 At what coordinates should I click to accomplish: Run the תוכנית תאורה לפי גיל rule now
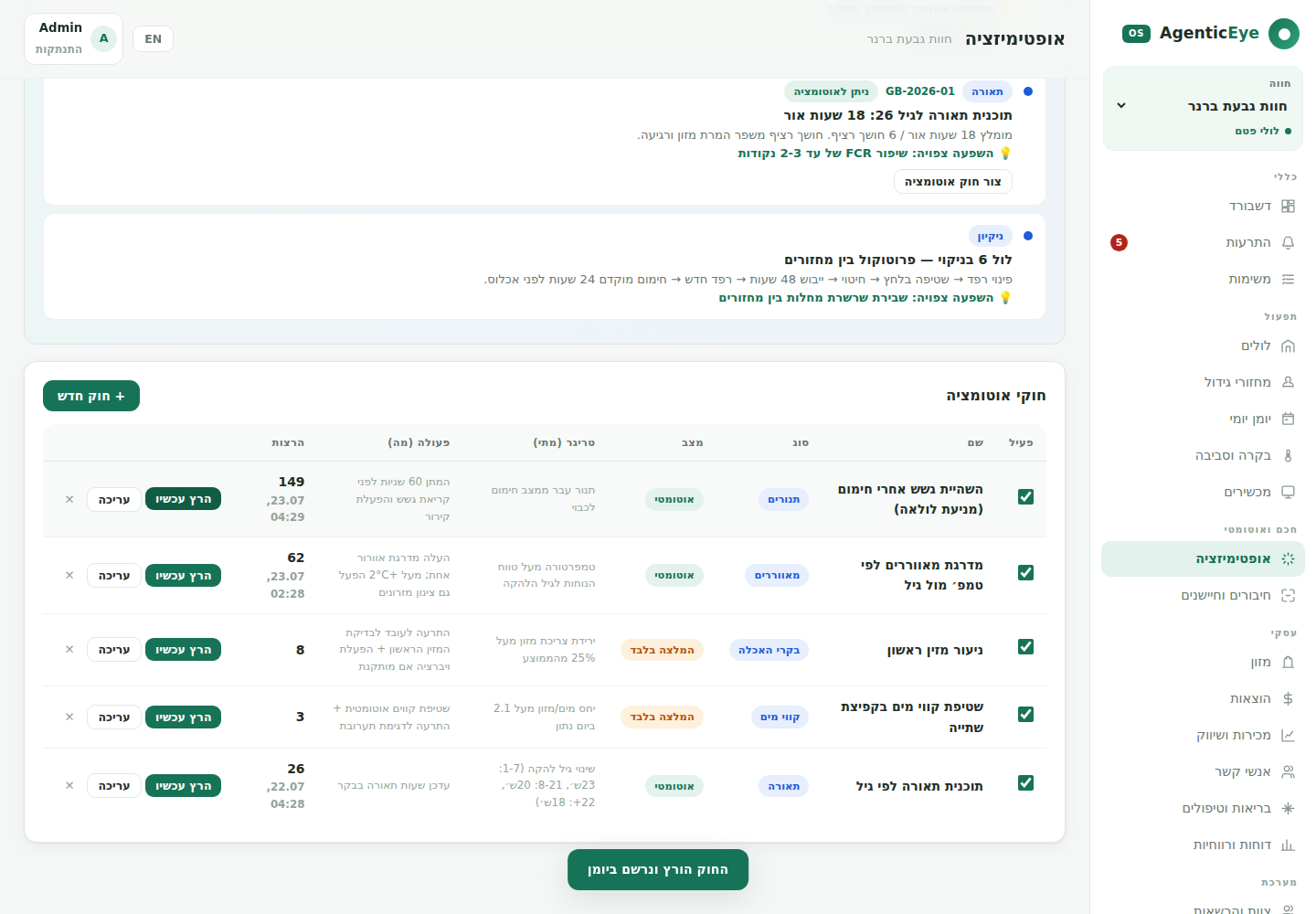(183, 786)
